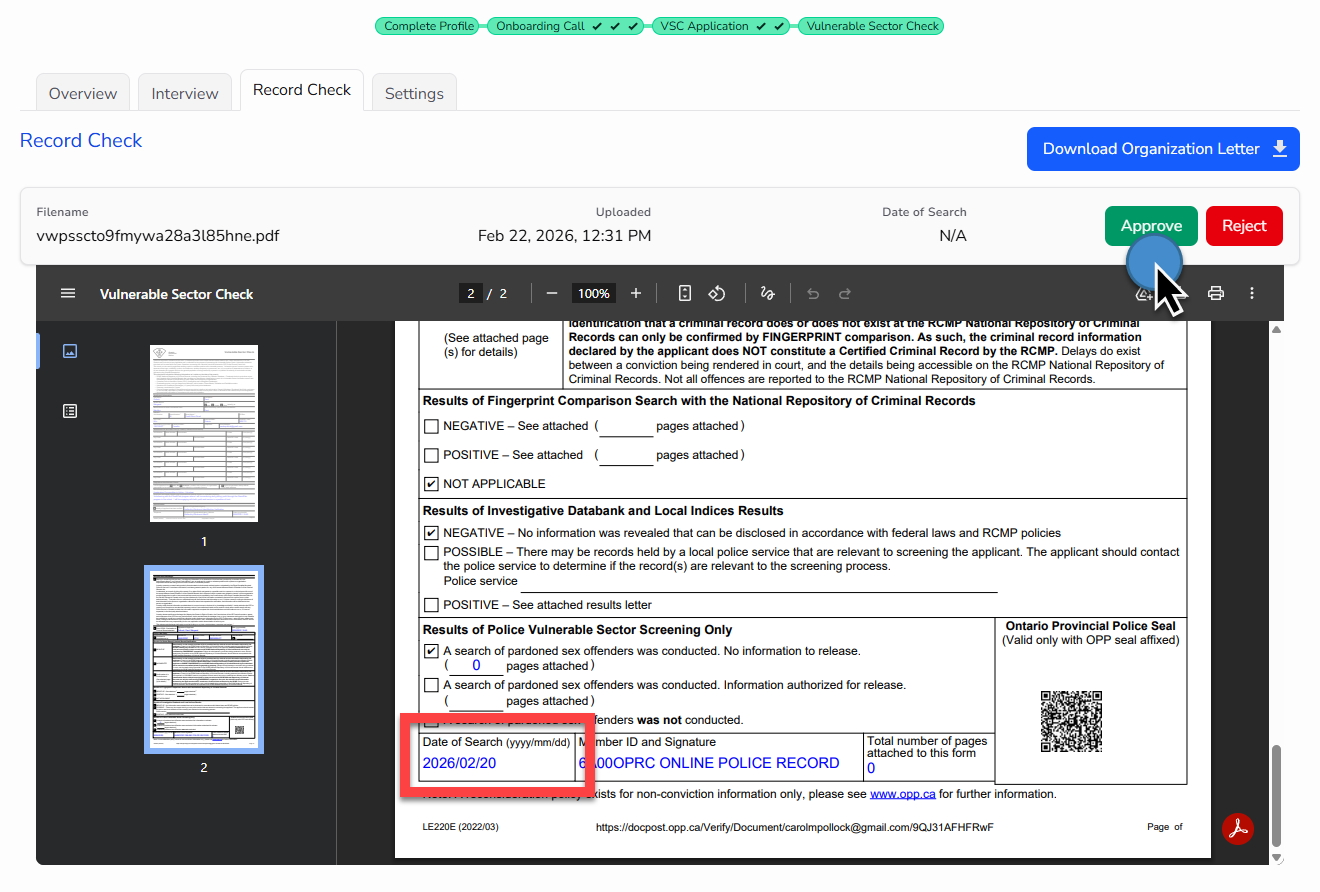1320x892 pixels.
Task: Click the 100% zoom level field
Action: coord(594,293)
